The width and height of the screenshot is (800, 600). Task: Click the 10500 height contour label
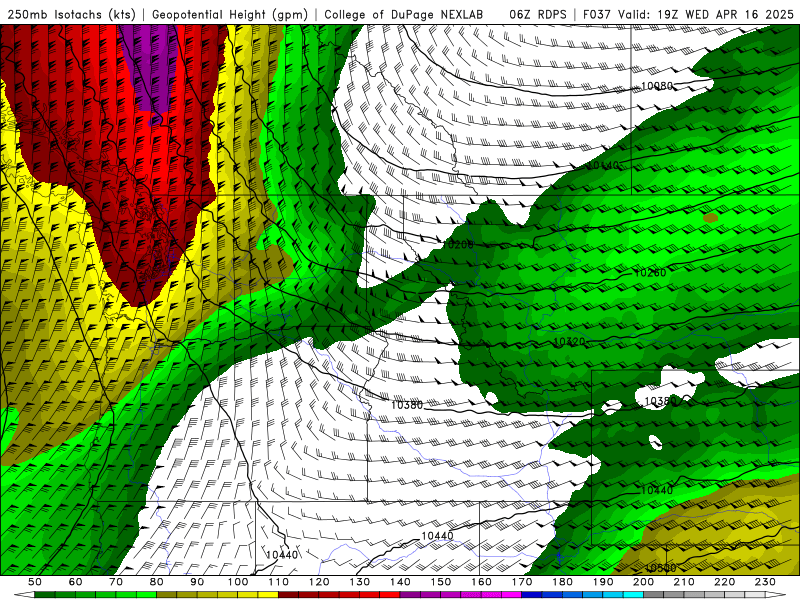pyautogui.click(x=661, y=568)
